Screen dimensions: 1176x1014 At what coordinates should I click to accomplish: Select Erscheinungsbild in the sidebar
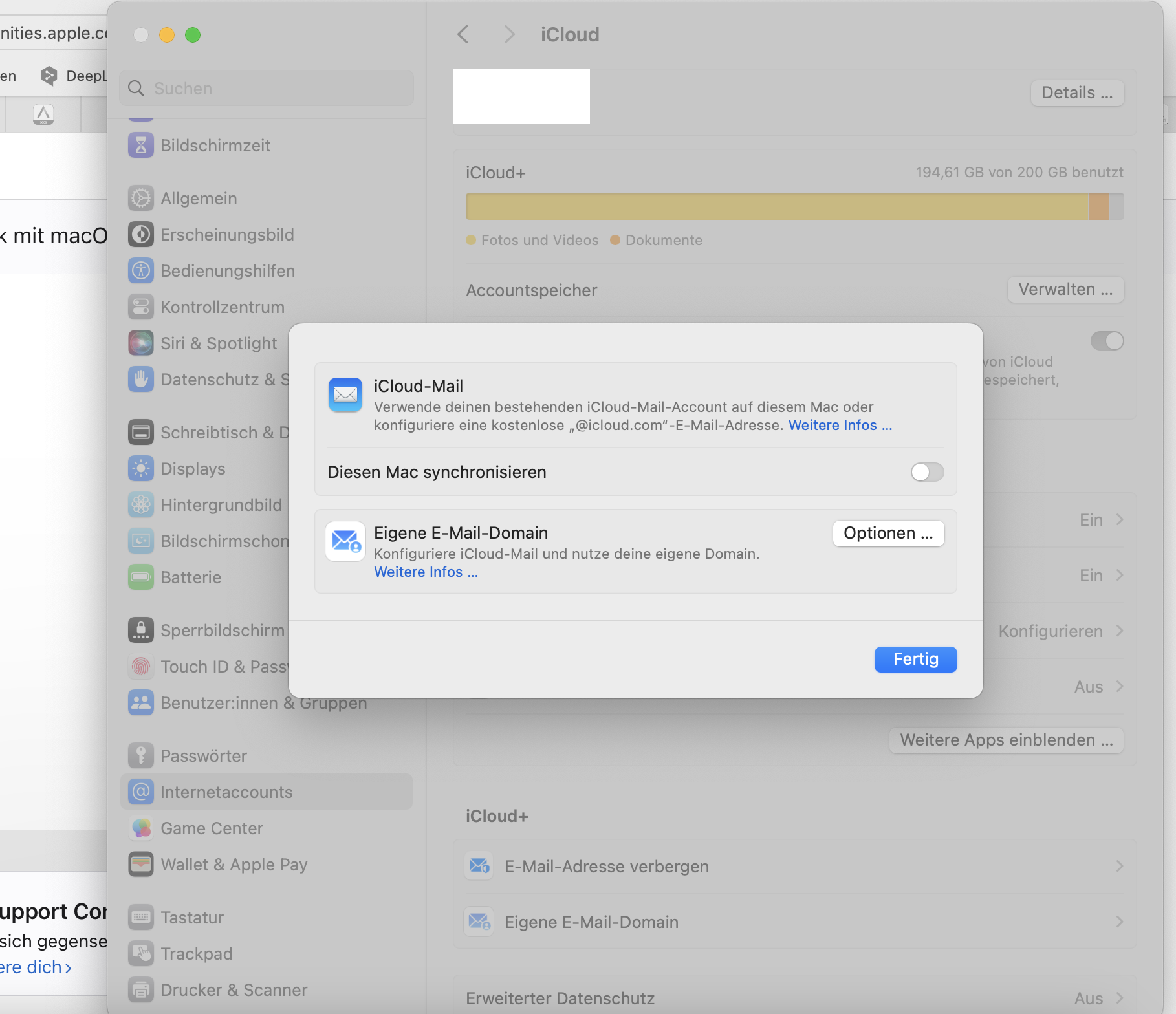(267, 235)
